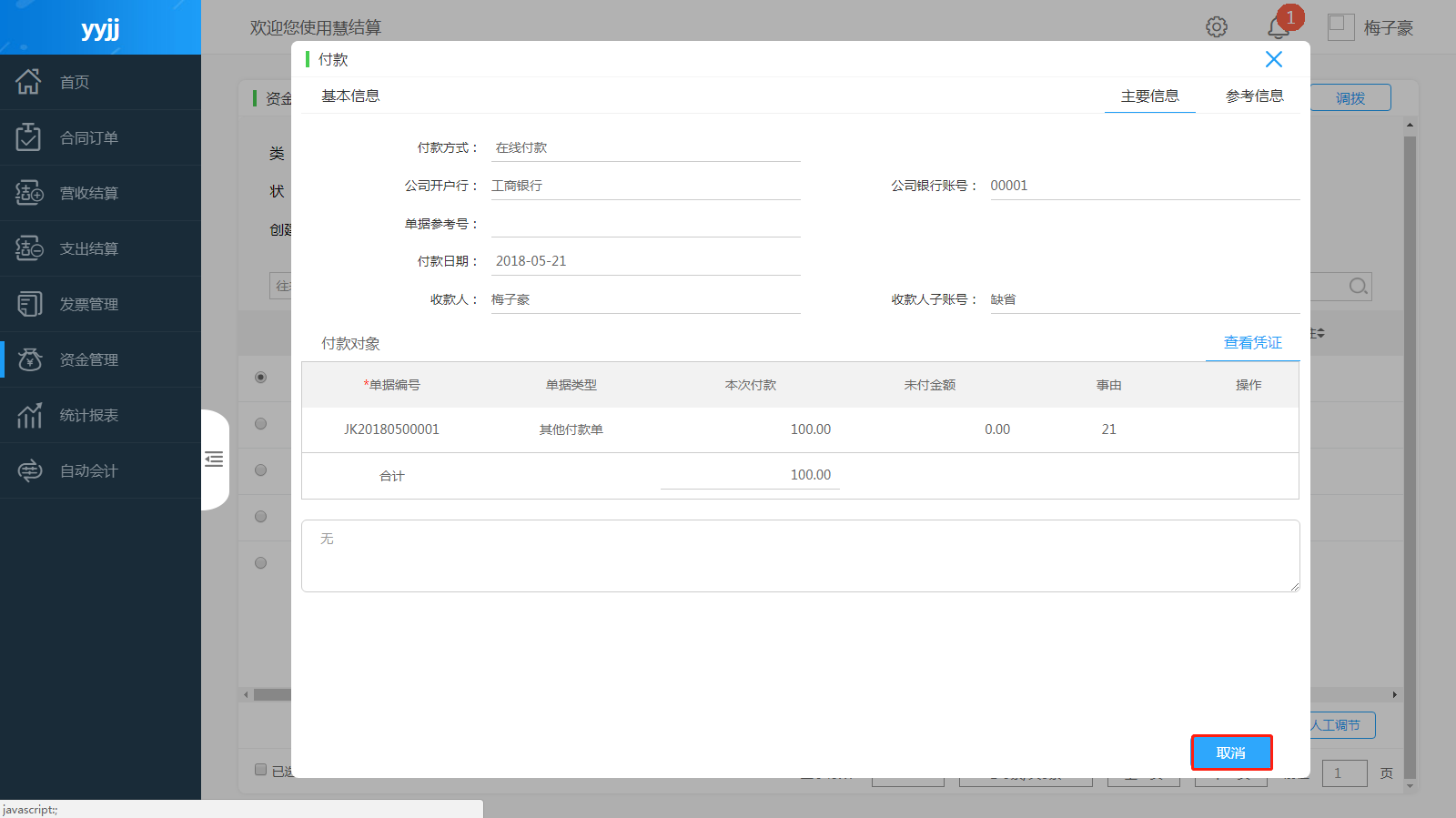Select the fifth radio button in background list
1456x818 pixels.
[x=261, y=562]
